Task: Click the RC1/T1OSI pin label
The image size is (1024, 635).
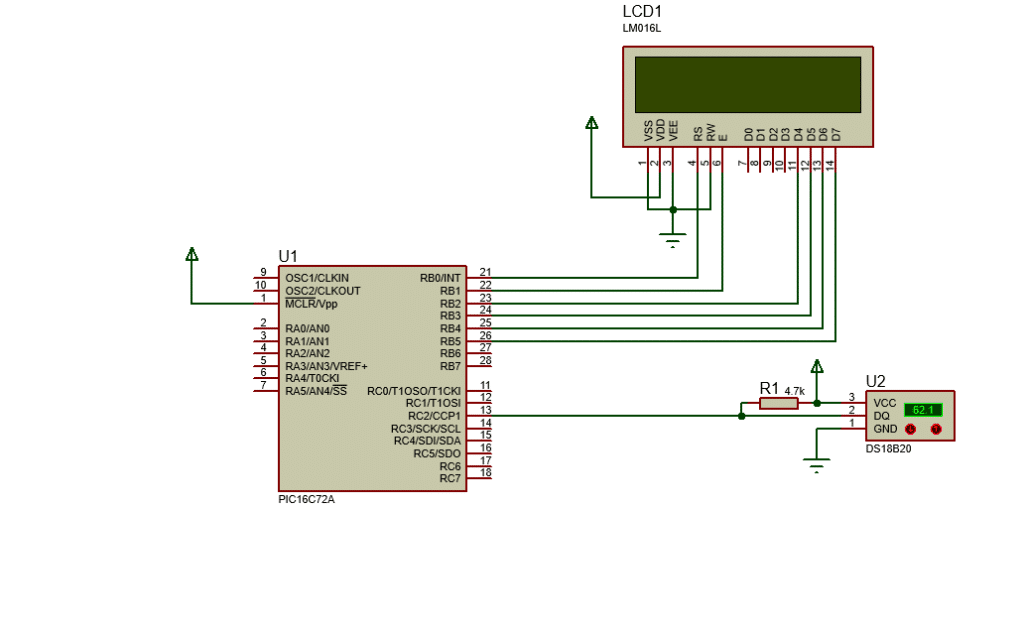Action: (x=433, y=403)
